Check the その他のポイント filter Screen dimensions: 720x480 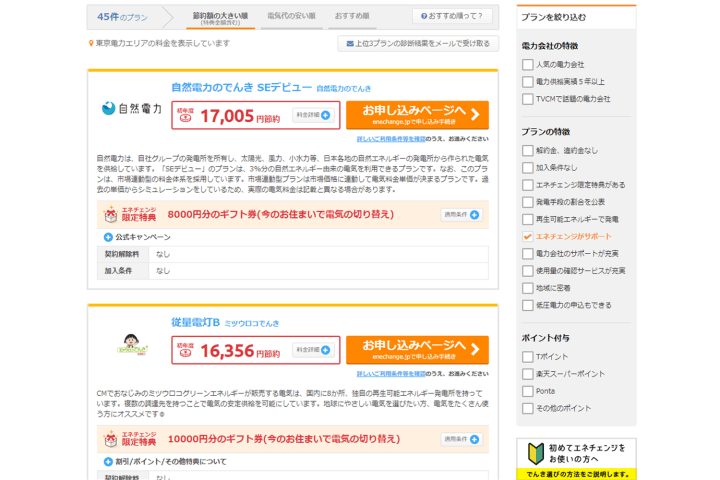tap(528, 408)
